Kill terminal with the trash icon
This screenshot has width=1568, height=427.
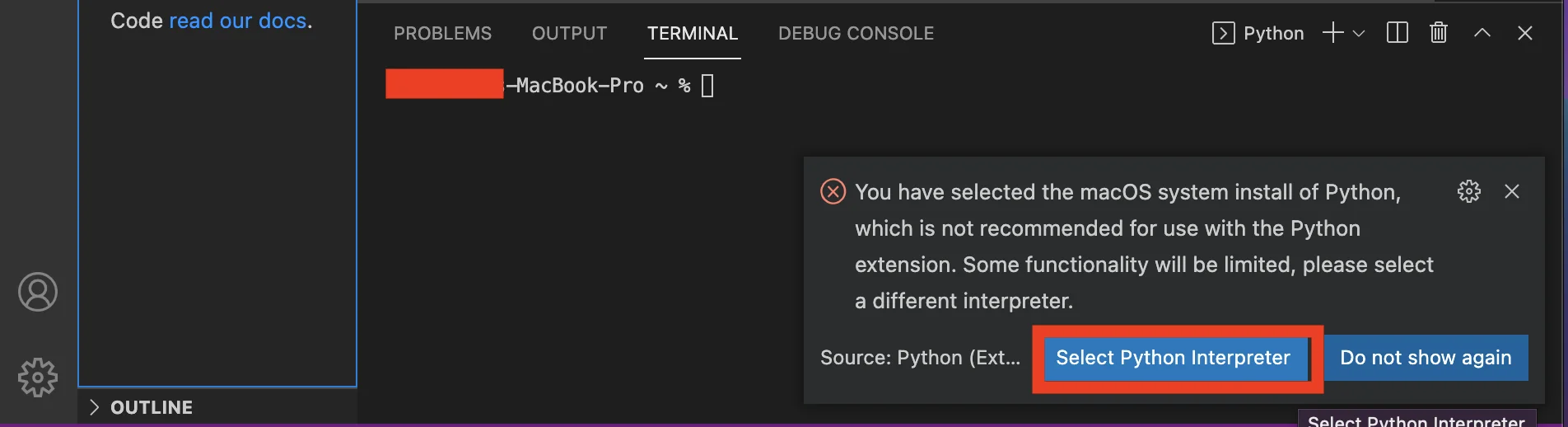(1439, 33)
